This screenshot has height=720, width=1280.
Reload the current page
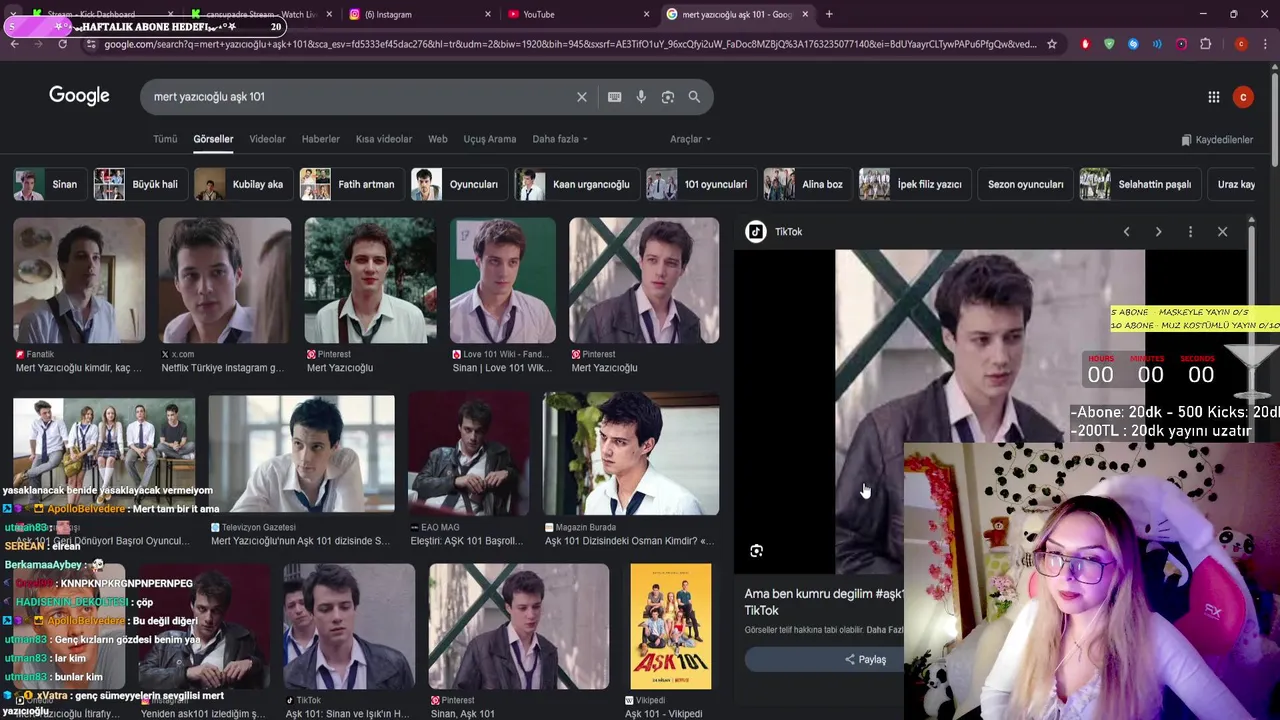tap(62, 44)
